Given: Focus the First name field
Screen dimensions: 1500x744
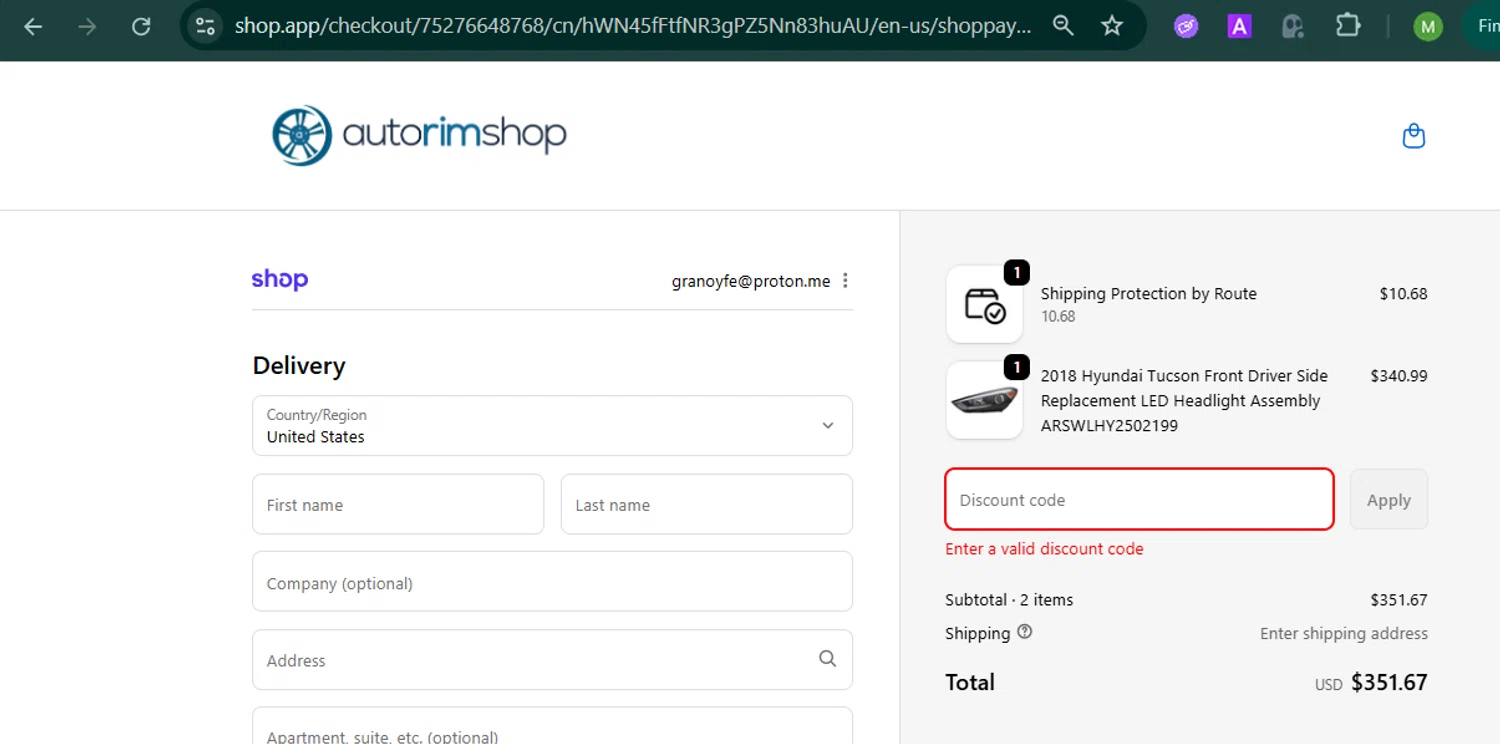Looking at the screenshot, I should (x=398, y=504).
